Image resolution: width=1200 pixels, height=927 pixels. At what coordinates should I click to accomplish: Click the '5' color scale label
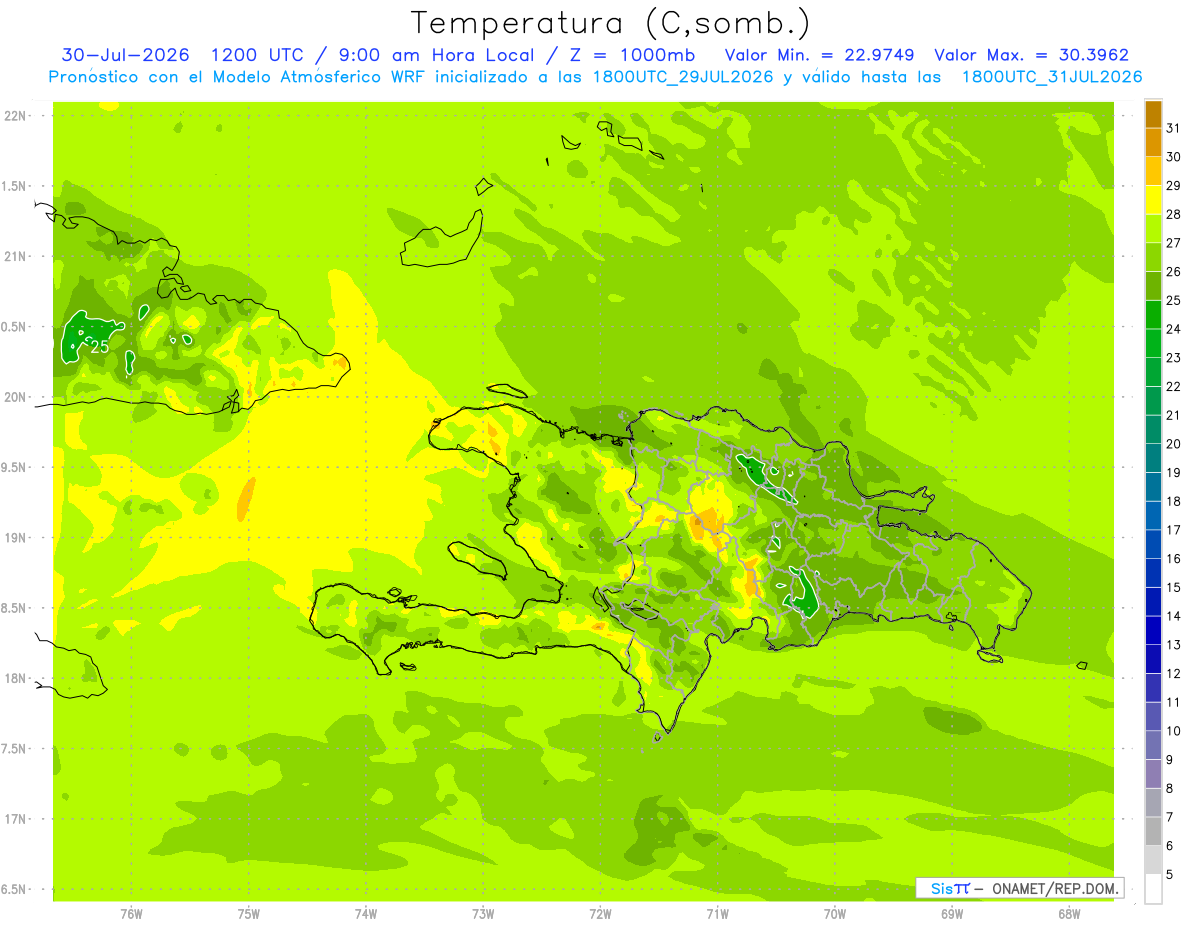point(1170,875)
